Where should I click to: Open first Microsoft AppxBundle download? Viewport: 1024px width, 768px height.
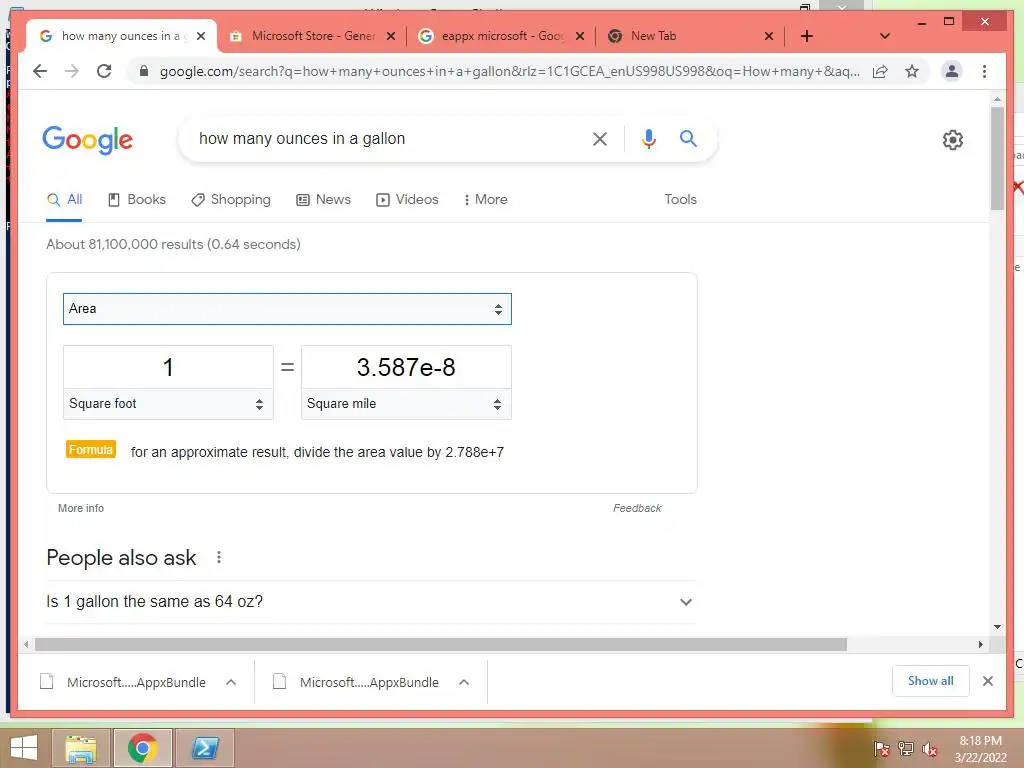point(123,682)
